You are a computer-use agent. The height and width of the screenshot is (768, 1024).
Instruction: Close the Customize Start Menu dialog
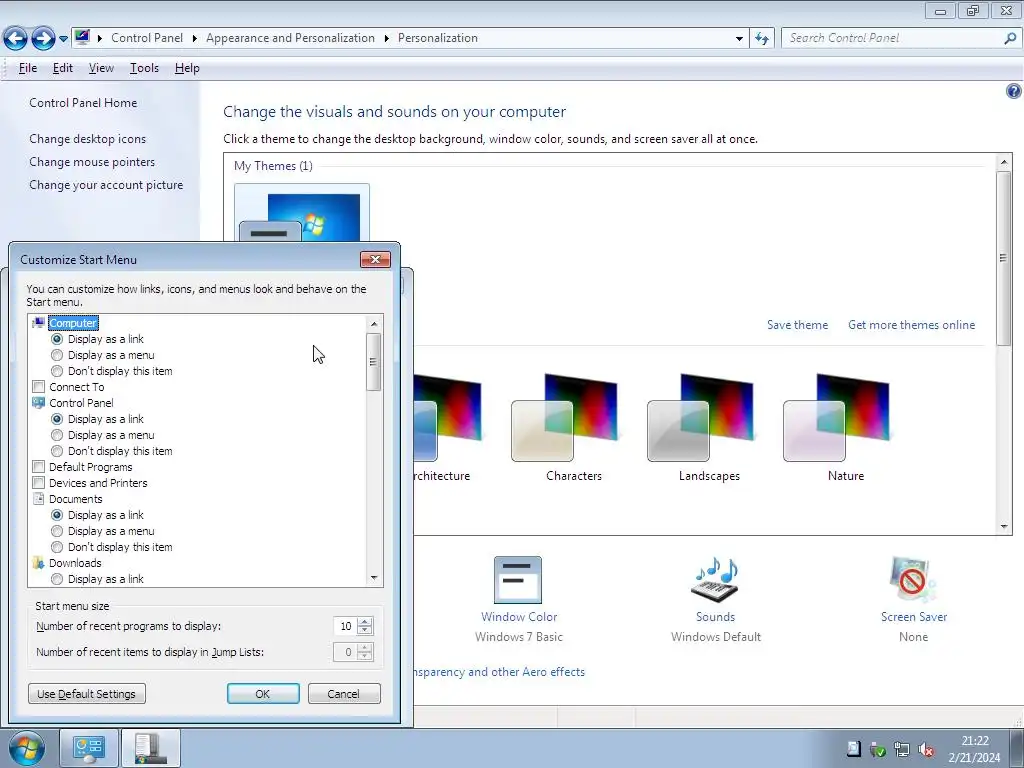point(376,259)
